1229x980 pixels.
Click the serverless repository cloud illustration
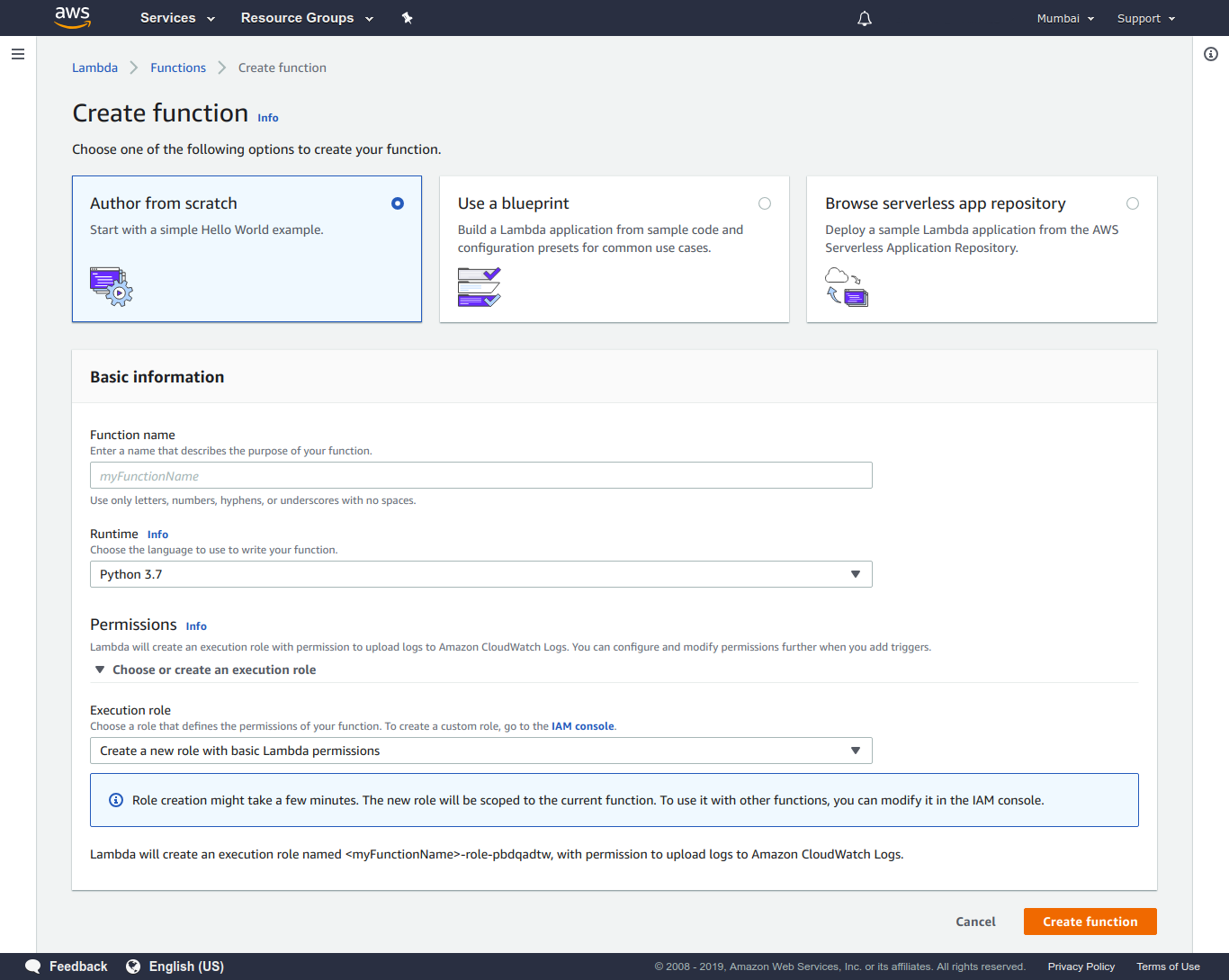pyautogui.click(x=847, y=287)
